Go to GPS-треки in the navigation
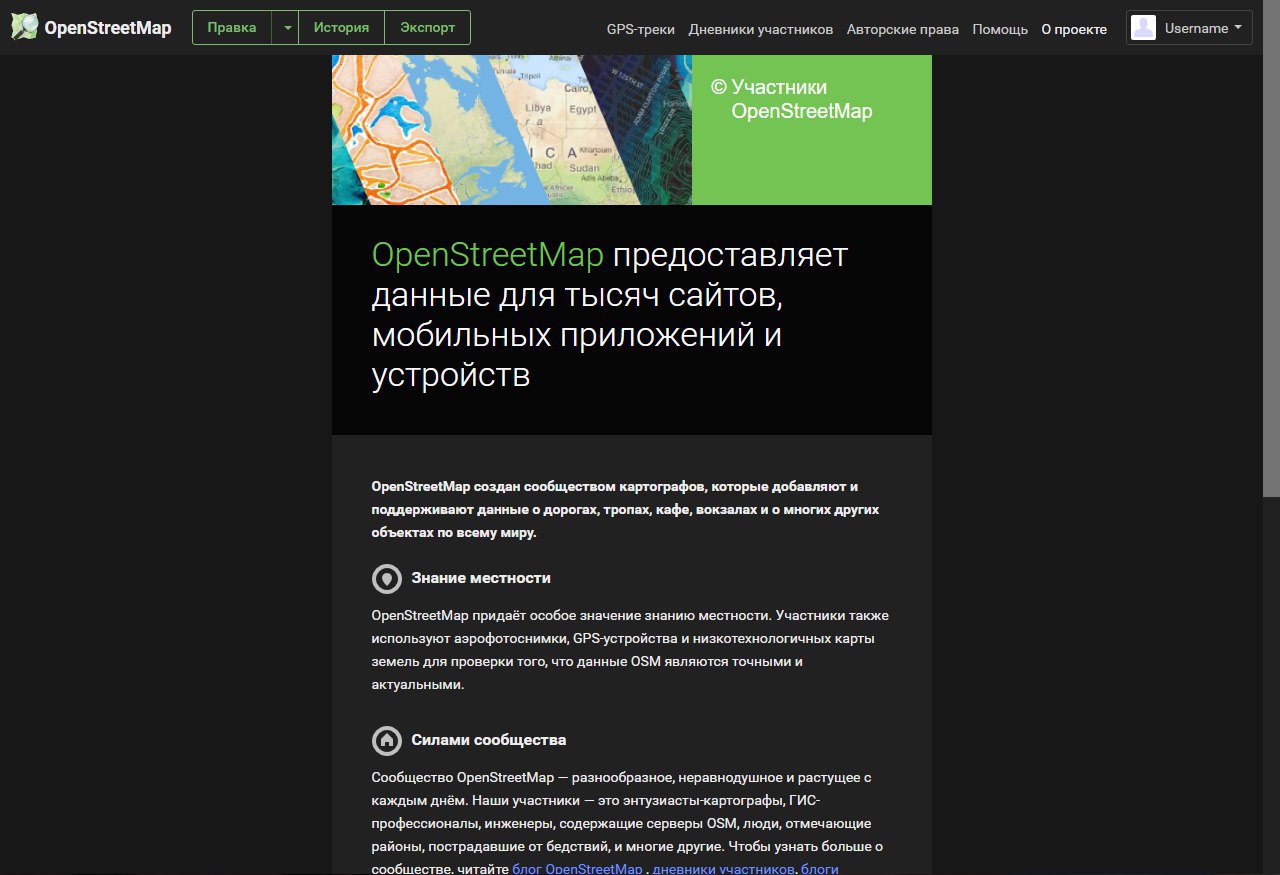1280x875 pixels. (641, 29)
